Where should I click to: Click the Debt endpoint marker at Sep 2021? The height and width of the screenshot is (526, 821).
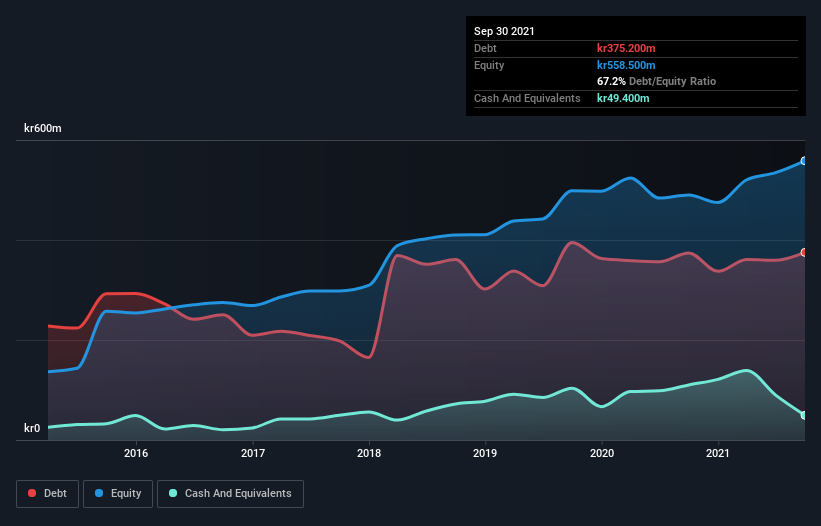pos(804,252)
